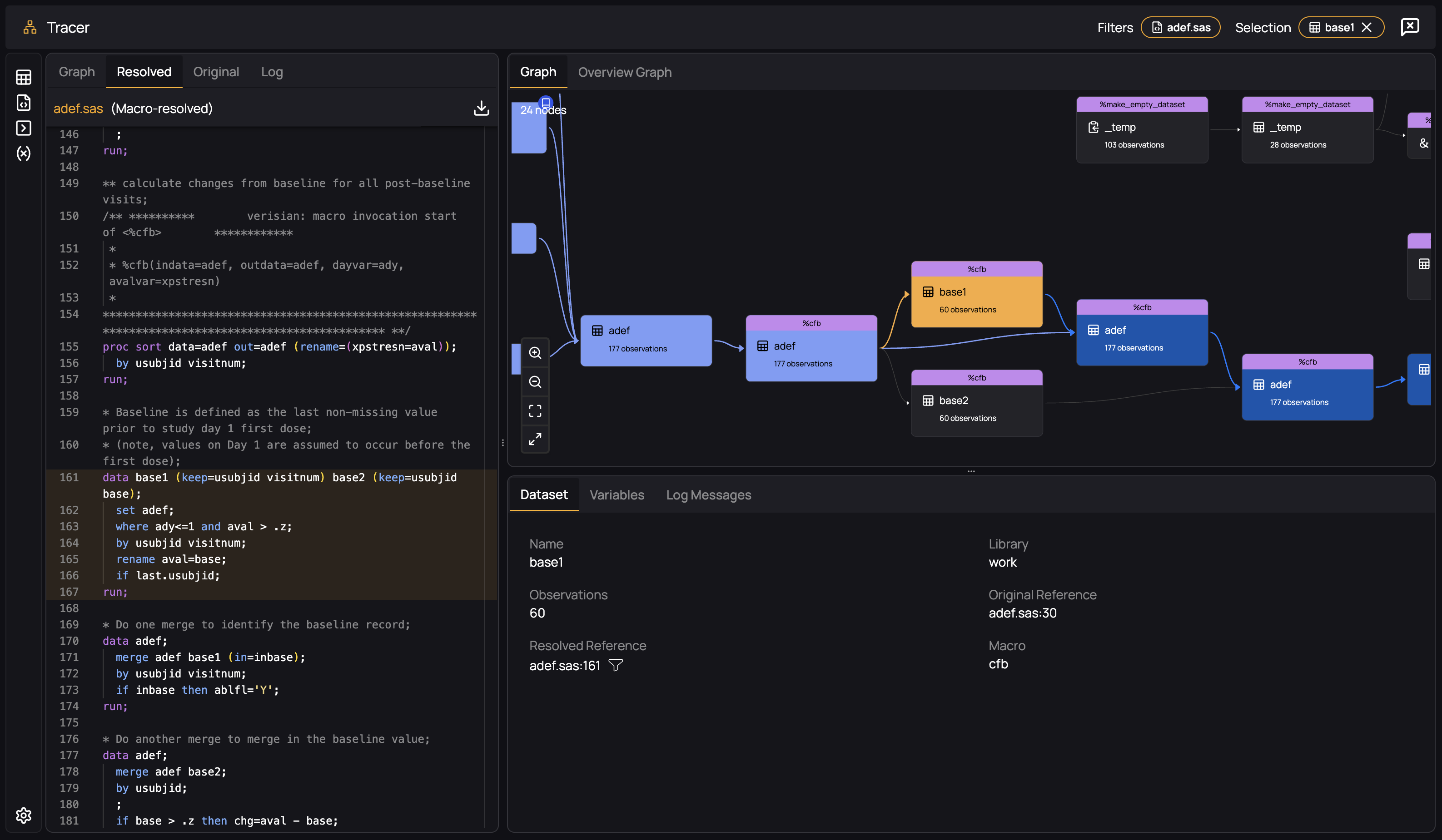Click line 152 %cfb invocation comment
The width and height of the screenshot is (1442, 840).
pyautogui.click(x=256, y=273)
